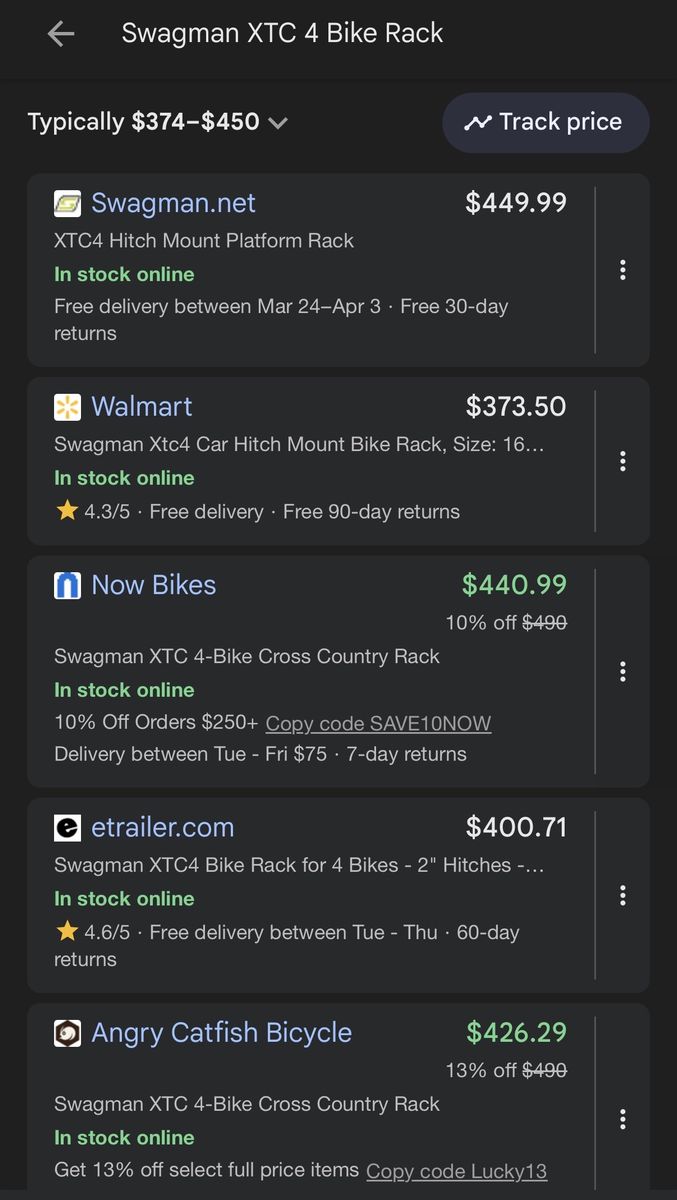Screen dimensions: 677x1200
Task: Open the Angry Catfish Bicycle link
Action: tap(221, 1032)
